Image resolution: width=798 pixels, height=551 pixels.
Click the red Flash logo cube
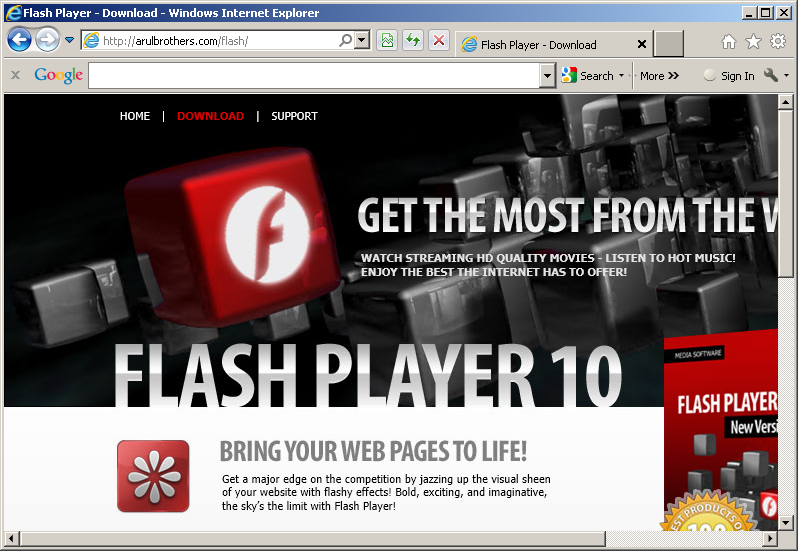(234, 237)
